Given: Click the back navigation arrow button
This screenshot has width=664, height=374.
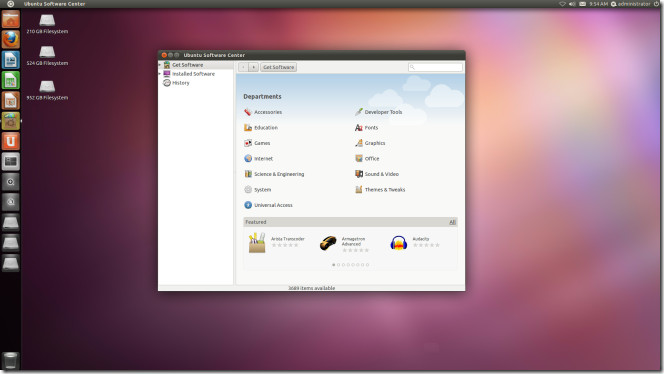Looking at the screenshot, I should click(243, 67).
